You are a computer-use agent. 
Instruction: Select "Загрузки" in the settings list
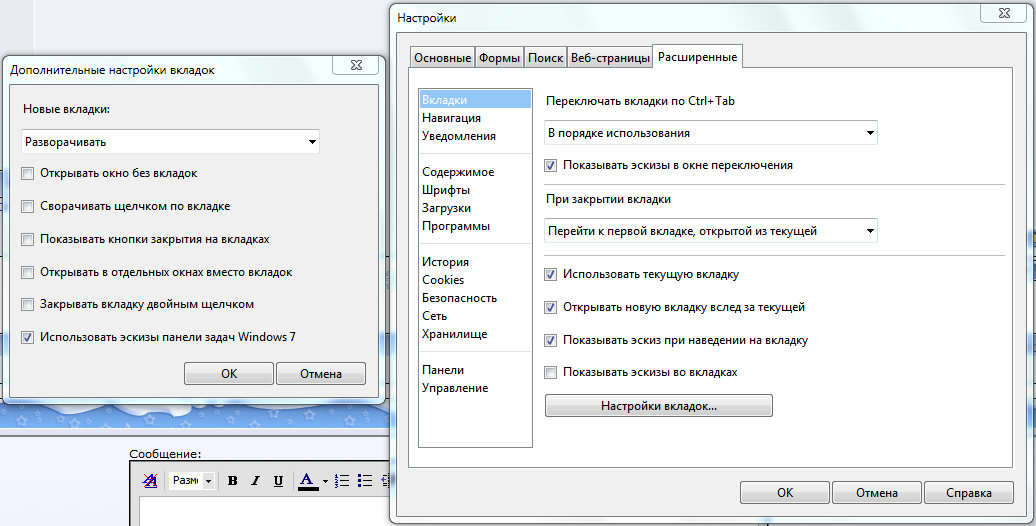(x=475, y=207)
